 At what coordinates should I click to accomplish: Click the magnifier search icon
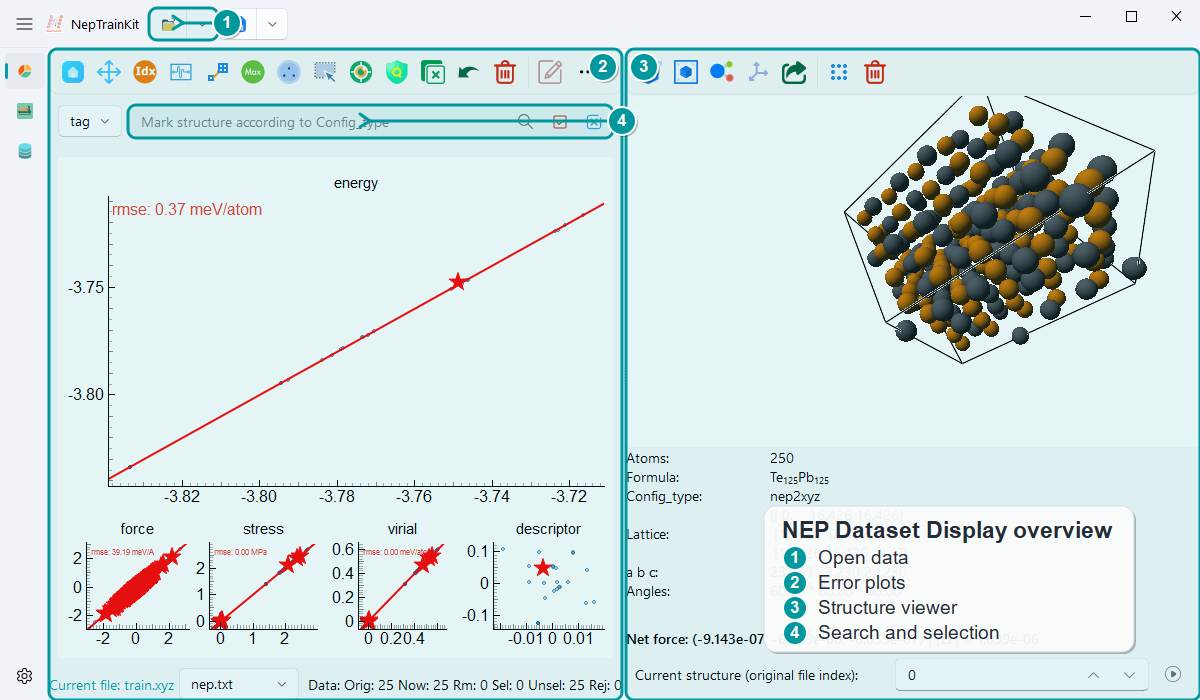[526, 122]
